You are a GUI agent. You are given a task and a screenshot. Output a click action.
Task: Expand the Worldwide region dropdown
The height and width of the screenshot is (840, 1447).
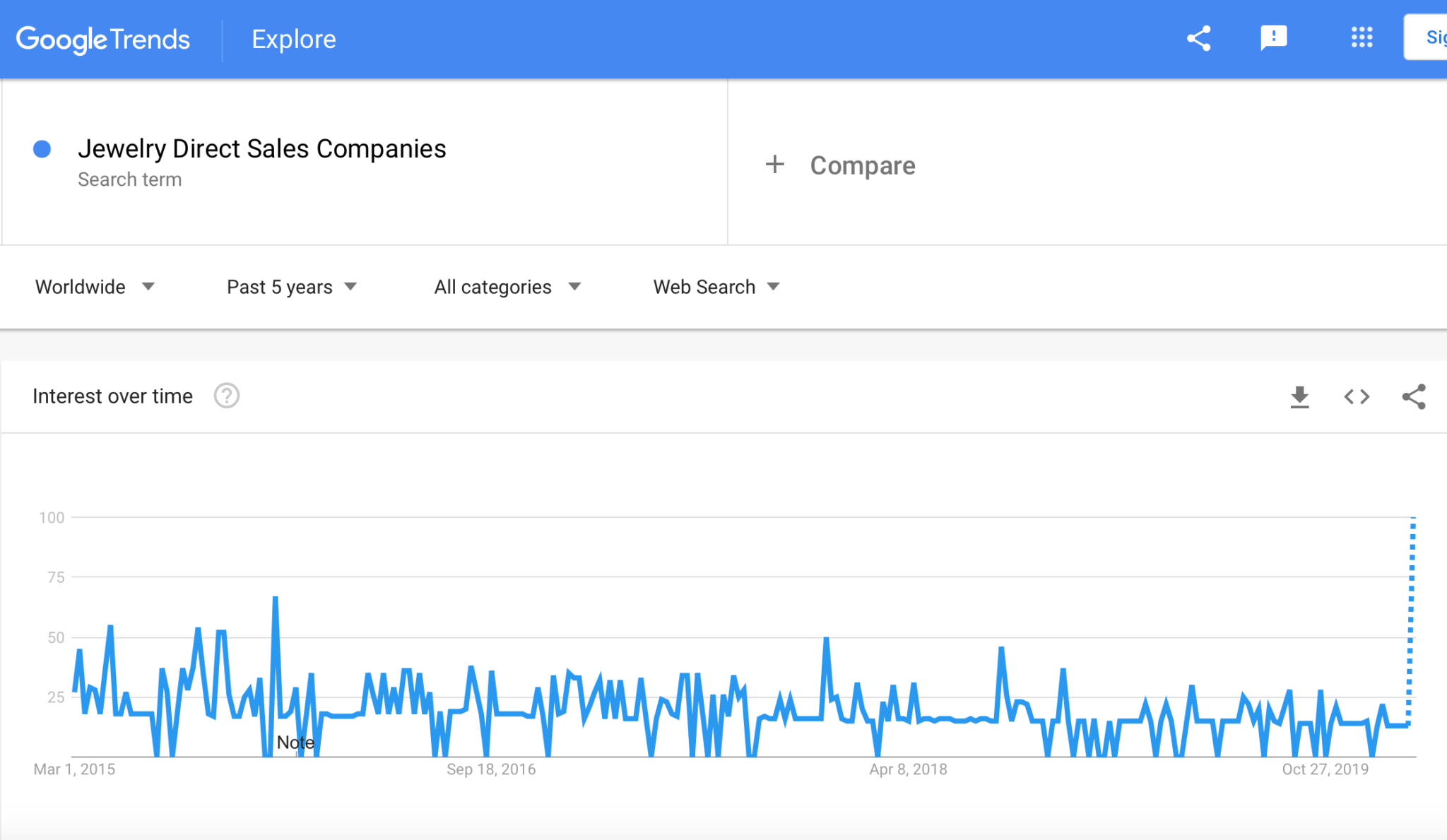click(95, 287)
